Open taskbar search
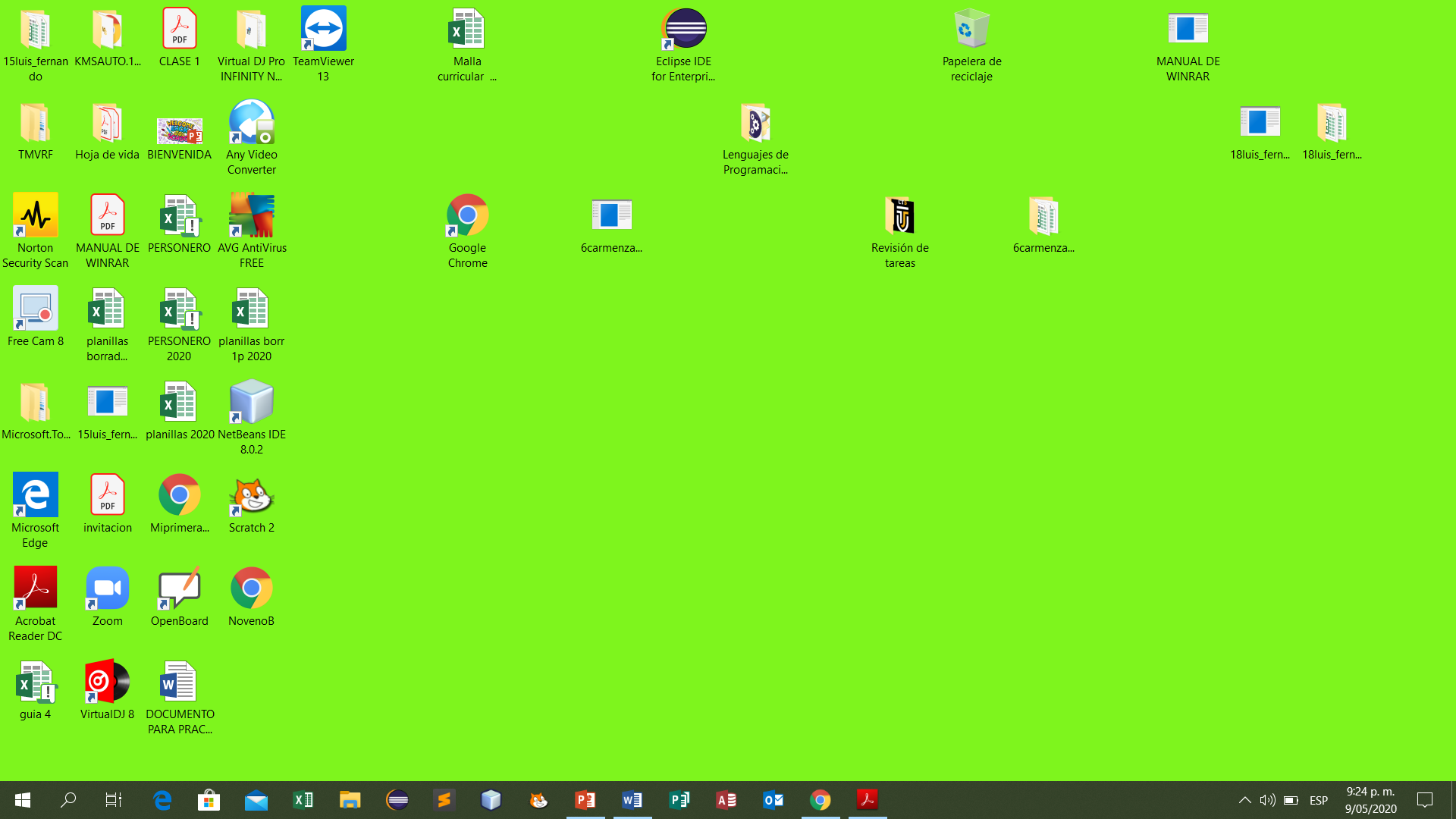Image resolution: width=1456 pixels, height=819 pixels. point(68,800)
